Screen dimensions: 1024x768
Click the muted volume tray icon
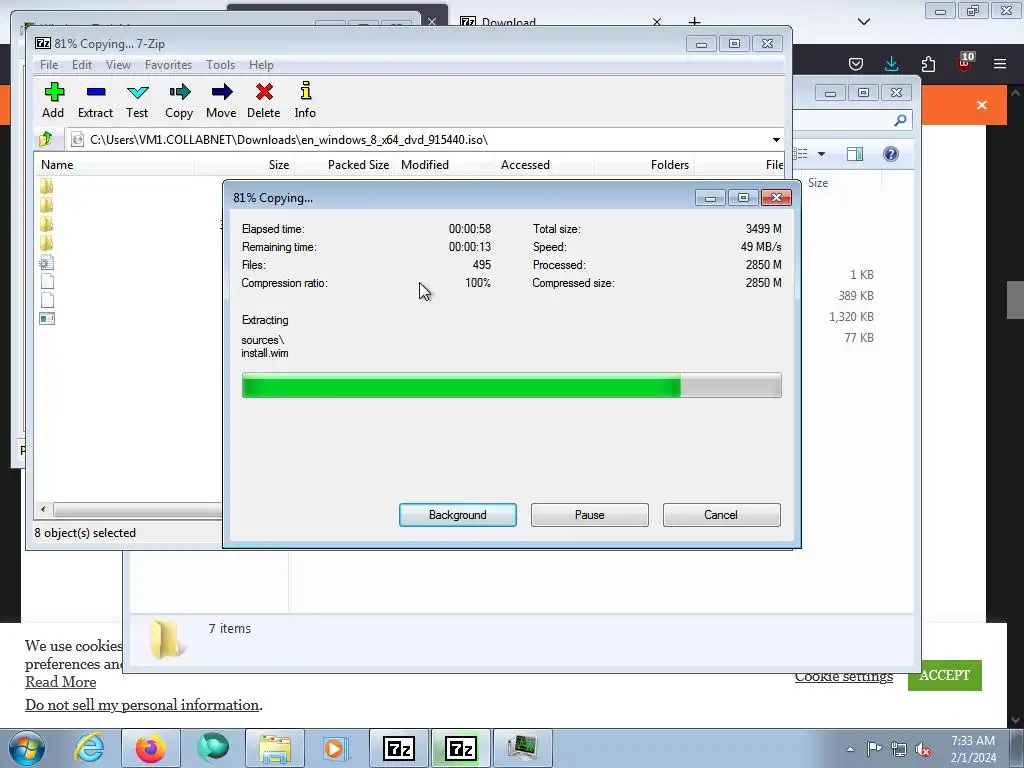pyautogui.click(x=923, y=749)
